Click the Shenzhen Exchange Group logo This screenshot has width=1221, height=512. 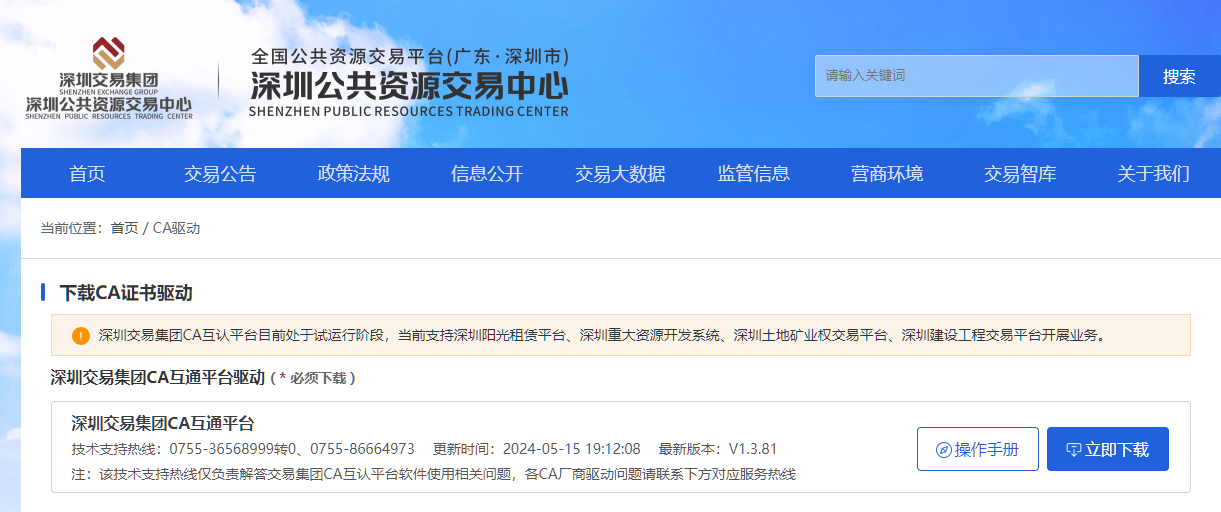[x=108, y=78]
